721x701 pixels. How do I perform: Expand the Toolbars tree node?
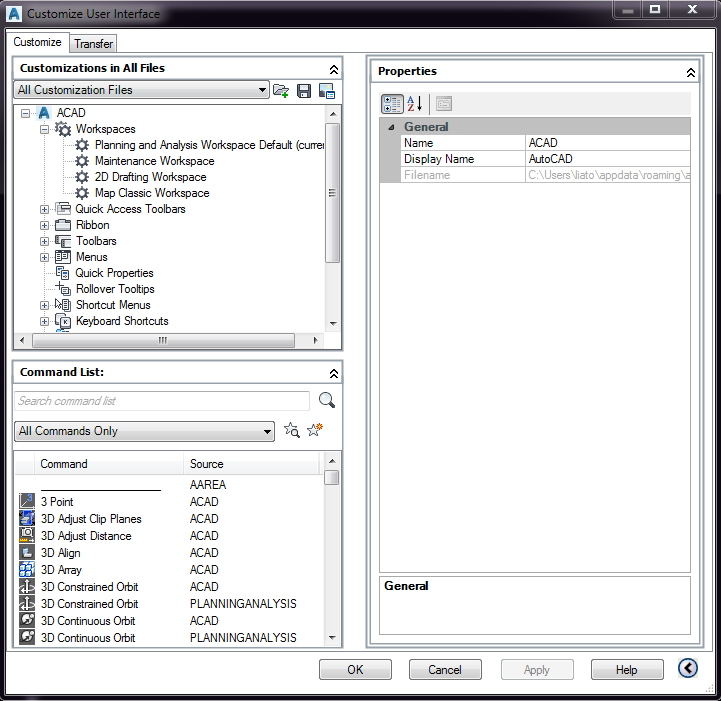click(44, 241)
